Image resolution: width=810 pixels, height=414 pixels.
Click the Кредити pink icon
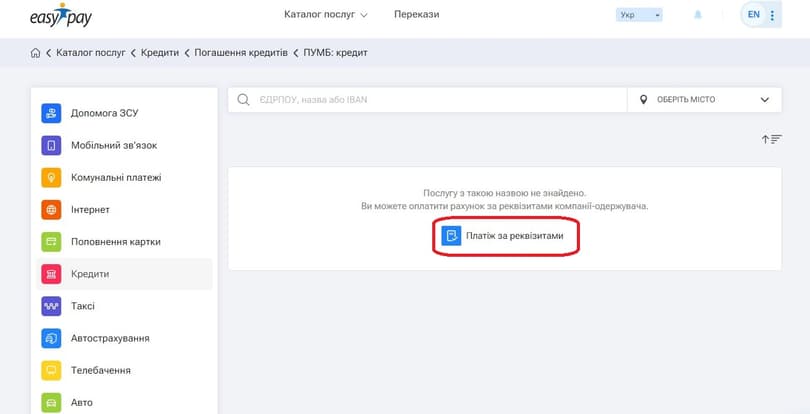coord(51,274)
